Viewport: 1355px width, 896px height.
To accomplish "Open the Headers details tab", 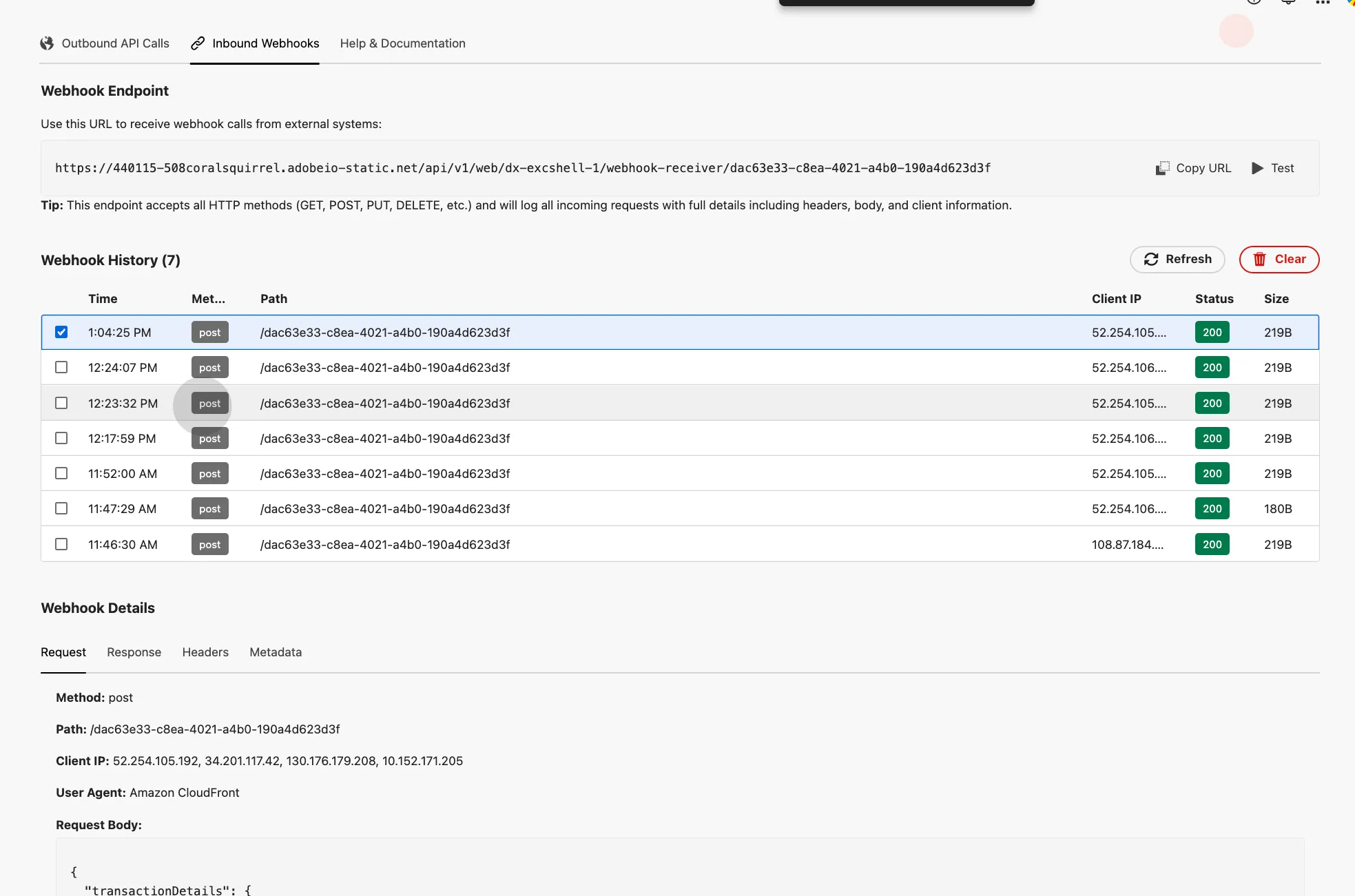I will click(205, 652).
